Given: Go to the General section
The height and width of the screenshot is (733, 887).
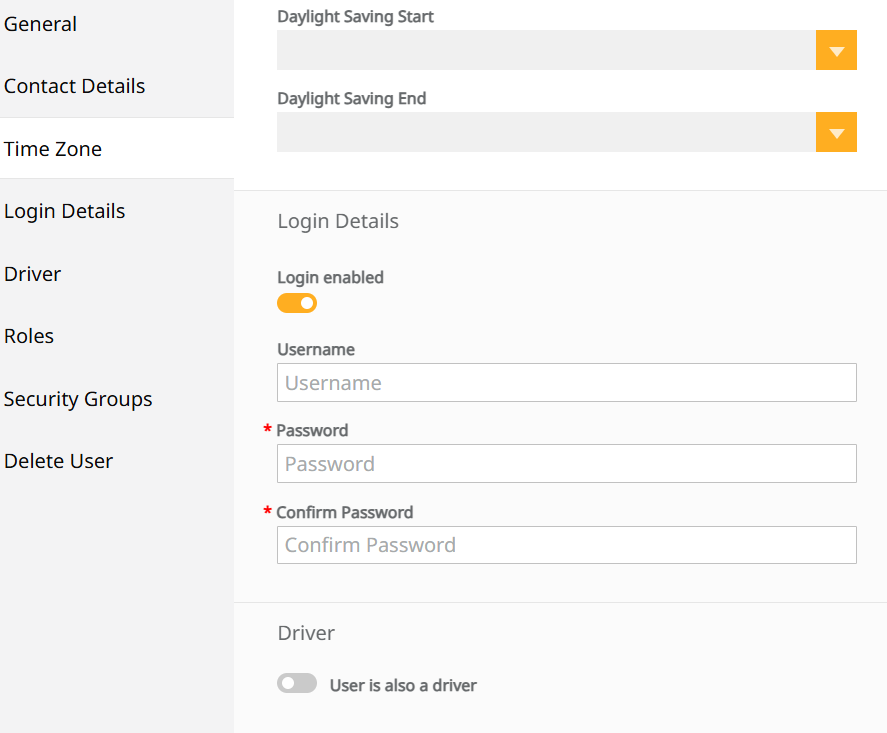Looking at the screenshot, I should pos(40,24).
